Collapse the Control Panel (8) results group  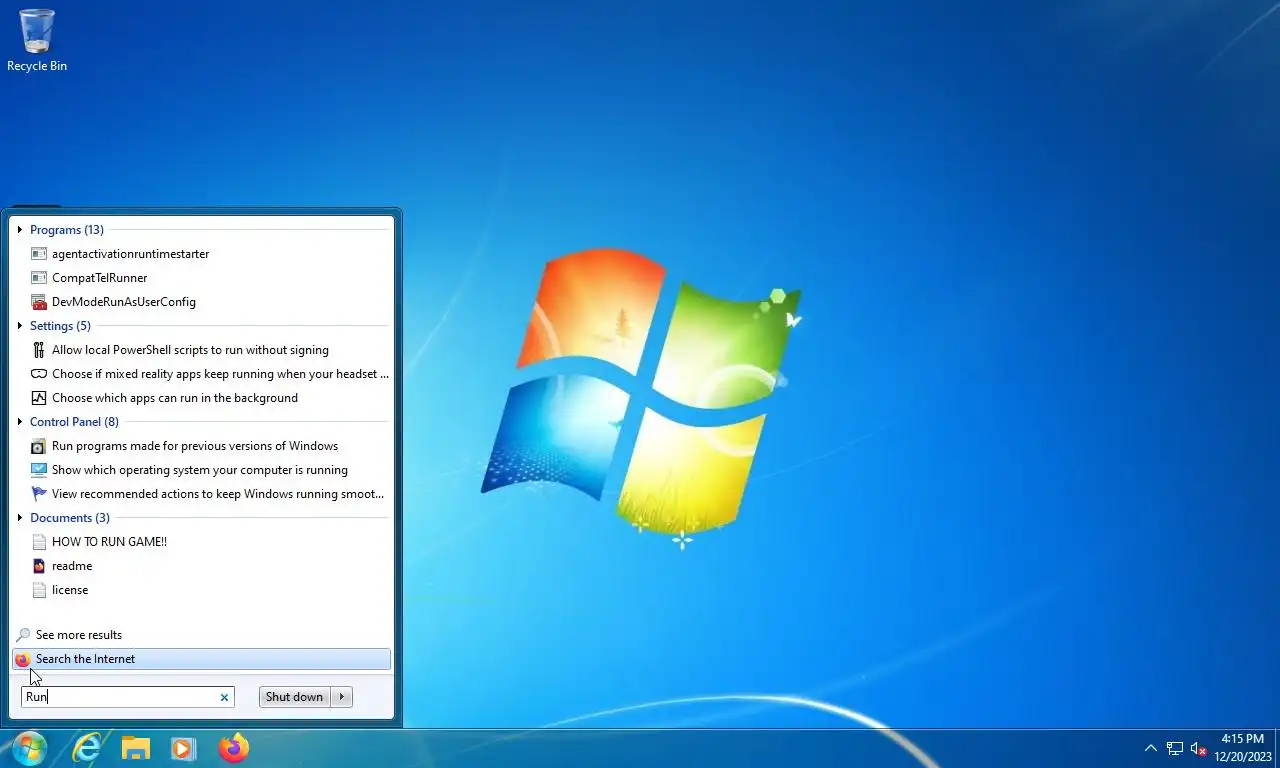[20, 422]
